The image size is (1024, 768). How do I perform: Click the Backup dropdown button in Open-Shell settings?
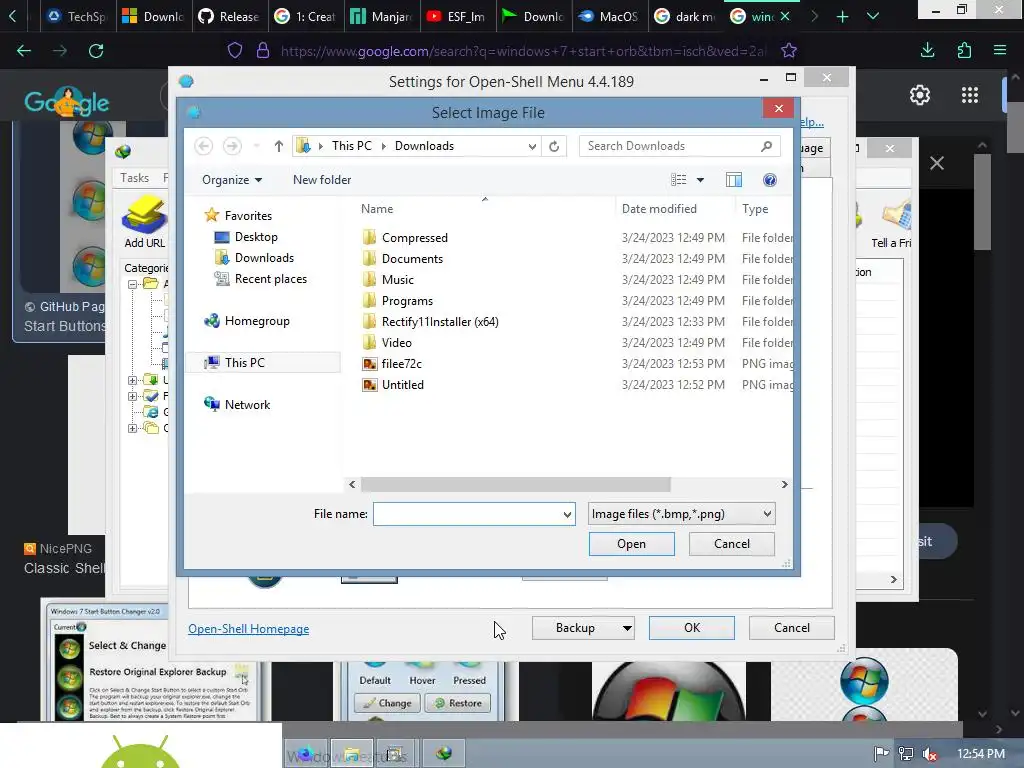coord(583,628)
